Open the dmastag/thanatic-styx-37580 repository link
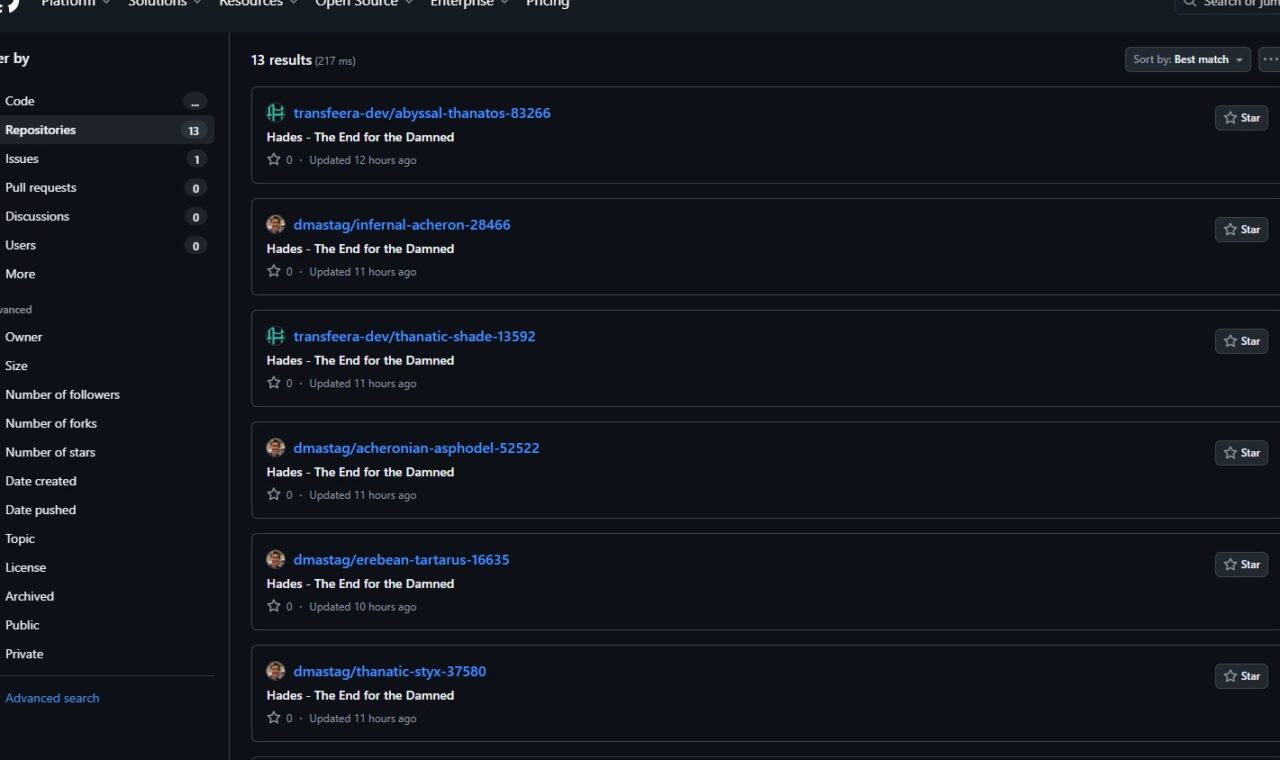Viewport: 1280px width, 760px height. pos(390,671)
